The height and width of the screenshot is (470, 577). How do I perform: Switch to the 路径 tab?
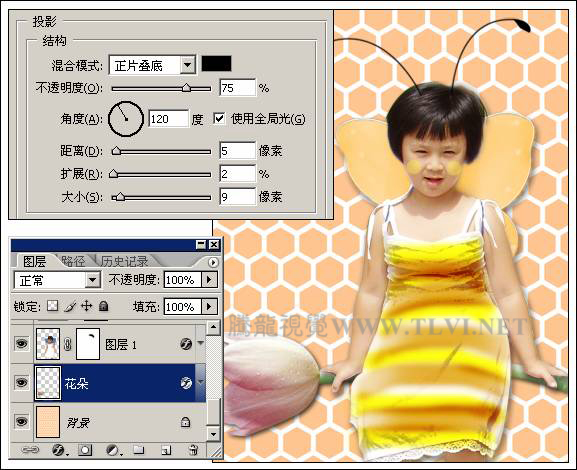[x=73, y=261]
